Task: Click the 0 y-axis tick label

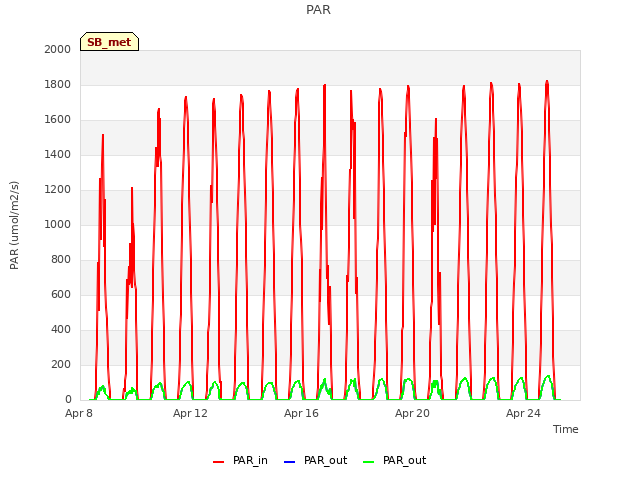Action: point(68,399)
